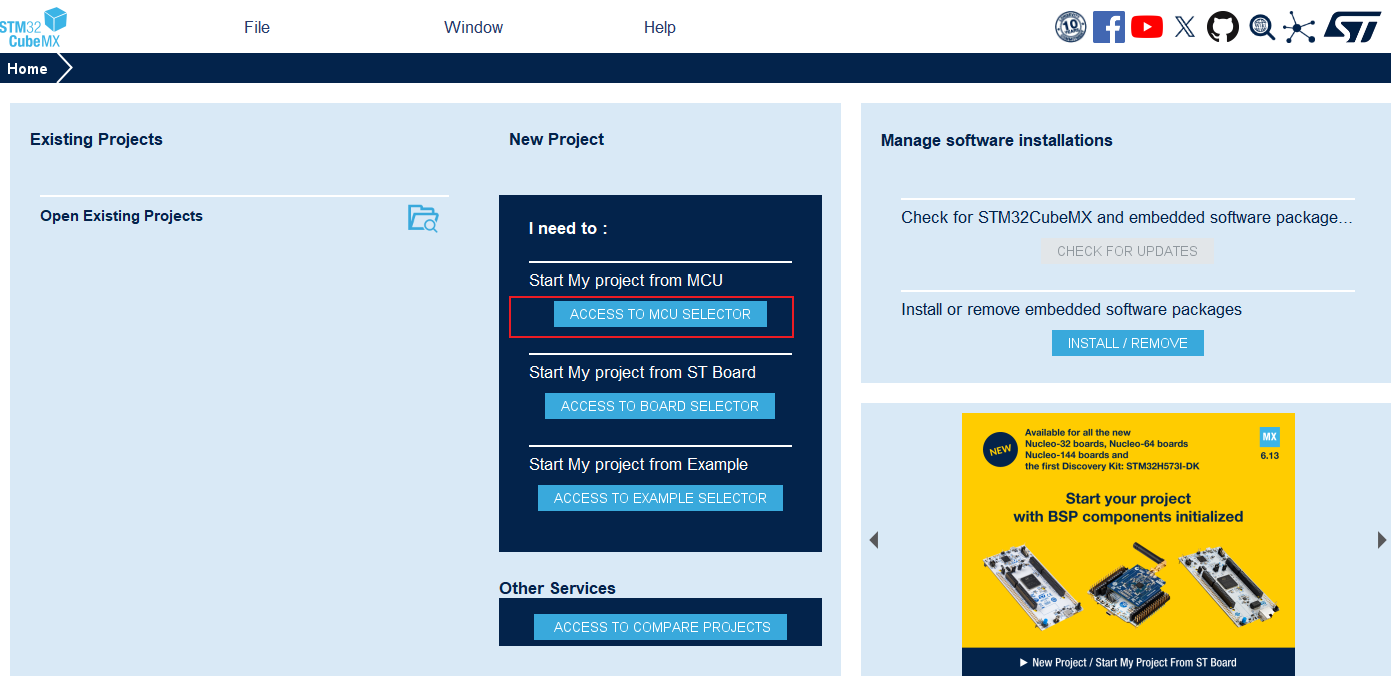Viewport: 1391px width, 676px height.
Task: Click ACCESS TO EXAMPLE SELECTOR button
Action: point(660,498)
